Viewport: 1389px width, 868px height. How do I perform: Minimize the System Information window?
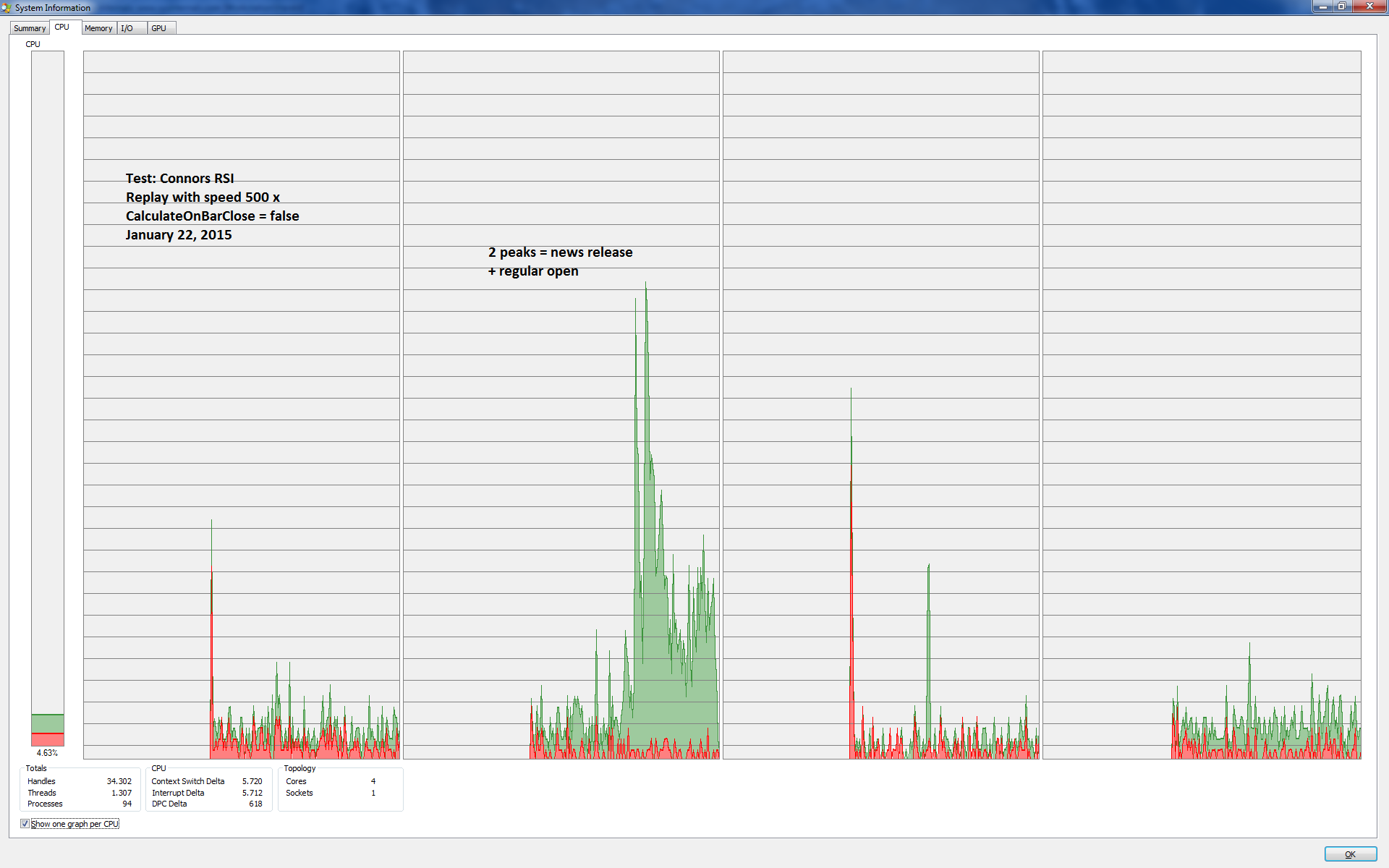pyautogui.click(x=1323, y=7)
